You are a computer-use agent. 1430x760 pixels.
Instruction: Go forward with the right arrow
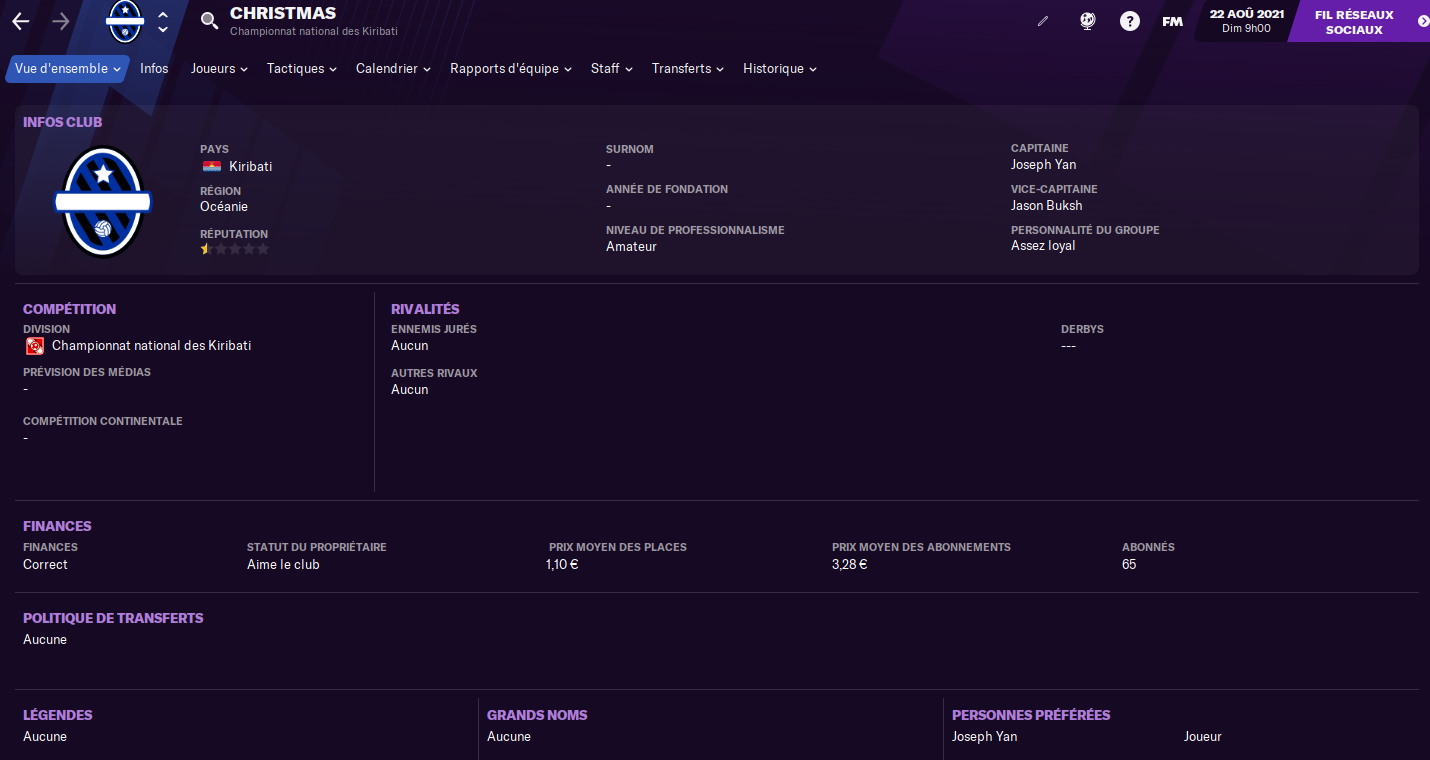(61, 21)
